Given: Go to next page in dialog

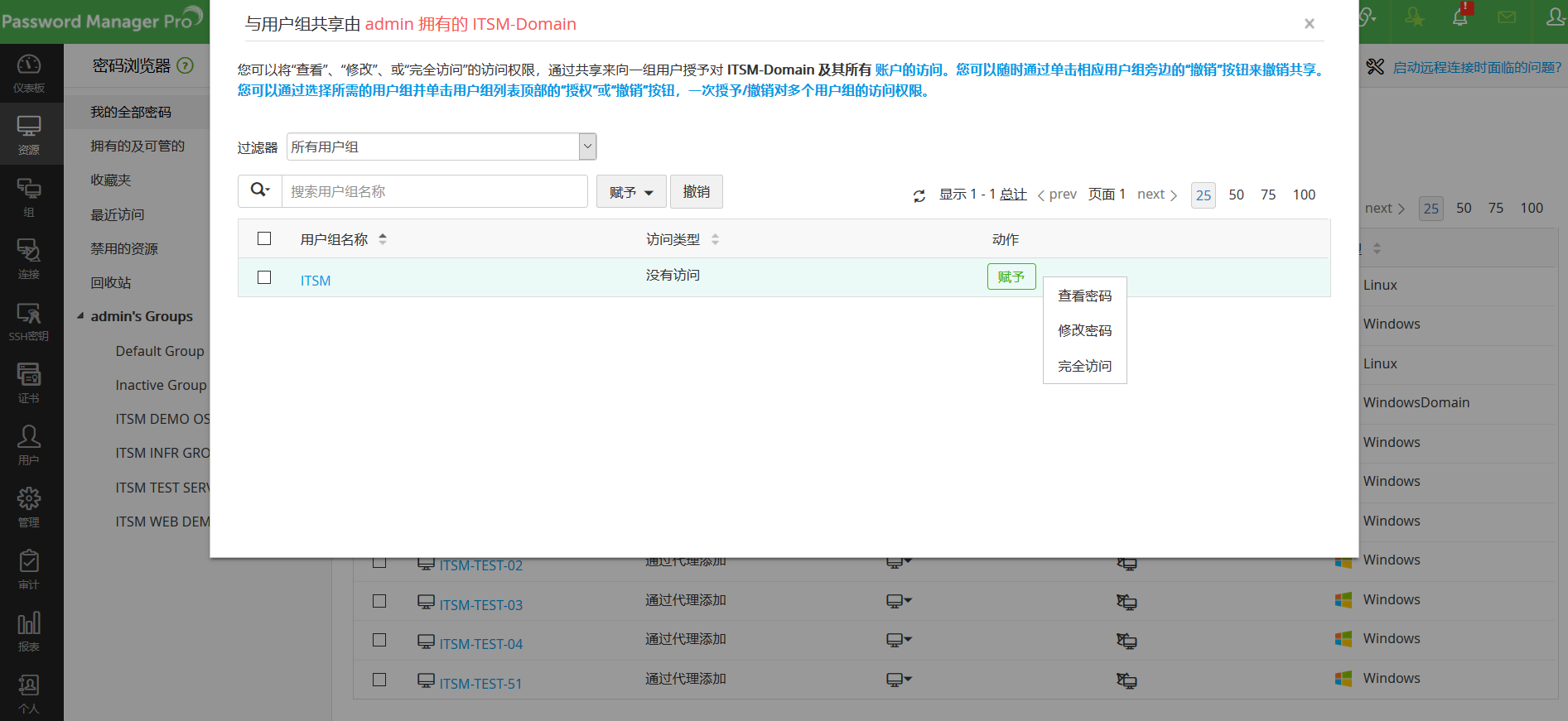Looking at the screenshot, I should (x=1157, y=195).
